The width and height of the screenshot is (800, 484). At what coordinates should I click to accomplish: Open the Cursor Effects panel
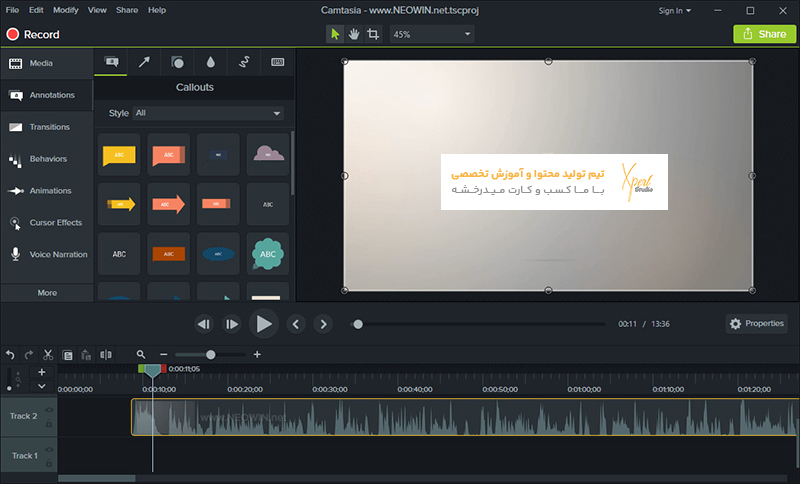[46, 223]
